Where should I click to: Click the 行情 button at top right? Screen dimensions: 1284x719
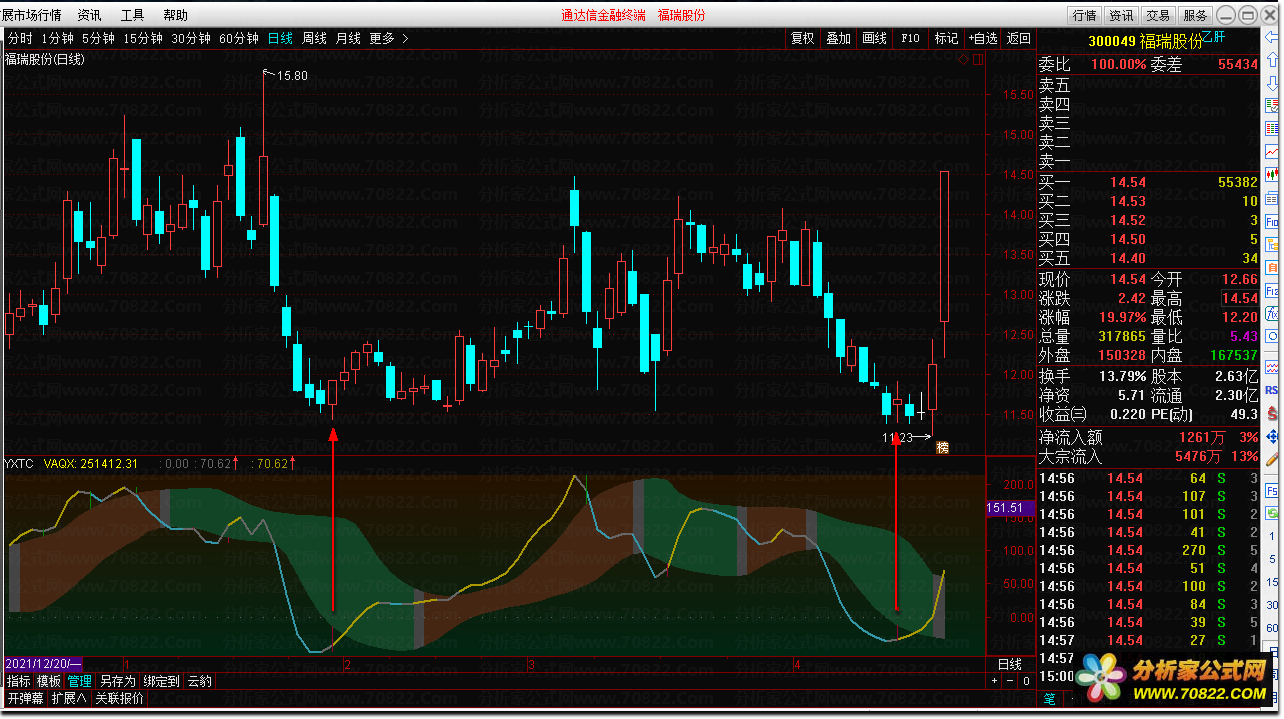(x=1085, y=15)
